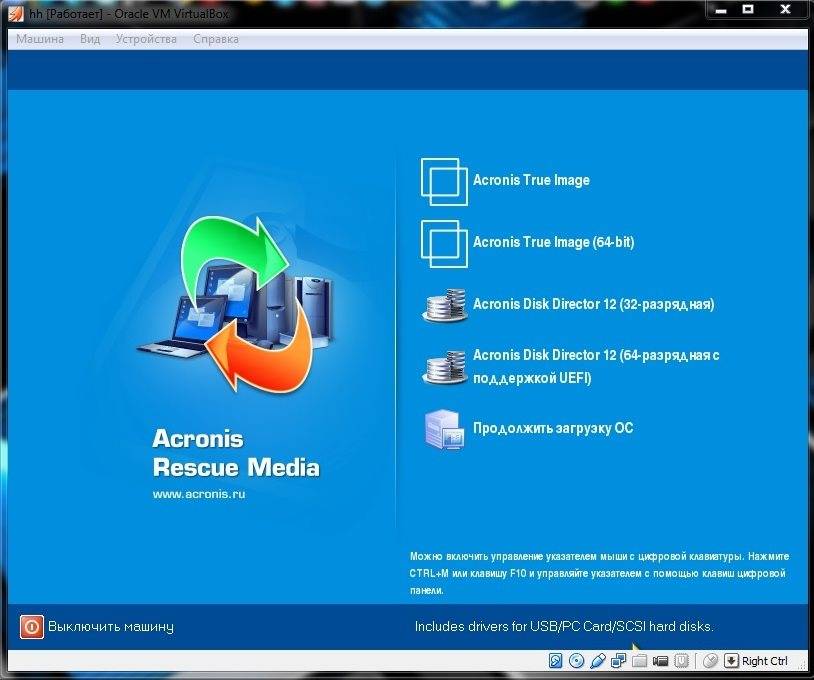Viewport: 814px width, 680px height.
Task: Click the VirtualBox window title icon
Action: tap(16, 13)
